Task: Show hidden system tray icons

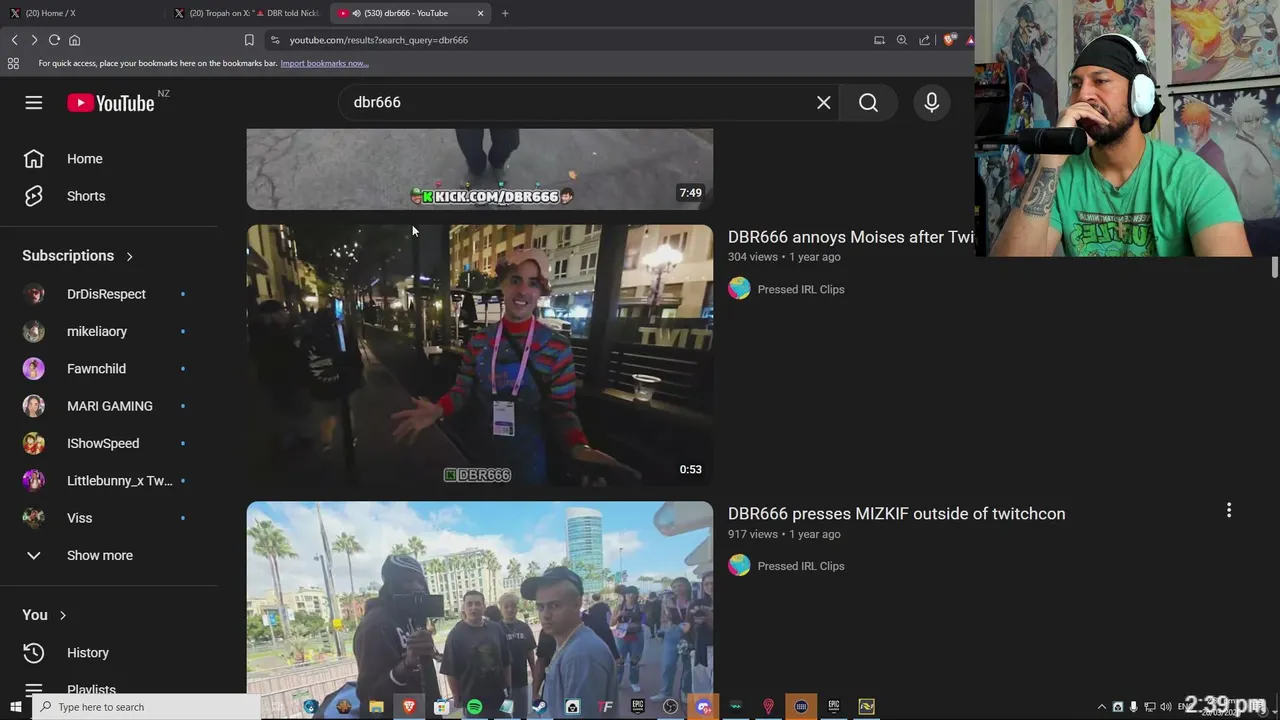Action: [1102, 707]
